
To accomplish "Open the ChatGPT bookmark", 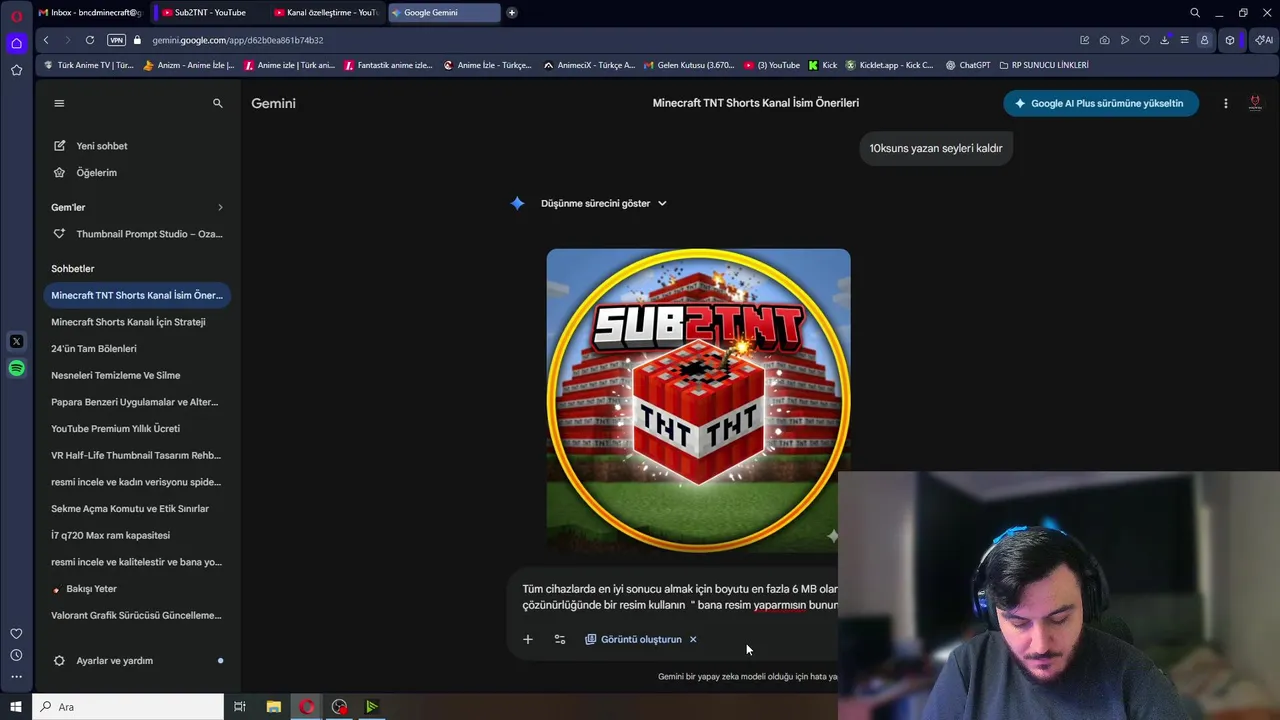I will [x=967, y=65].
